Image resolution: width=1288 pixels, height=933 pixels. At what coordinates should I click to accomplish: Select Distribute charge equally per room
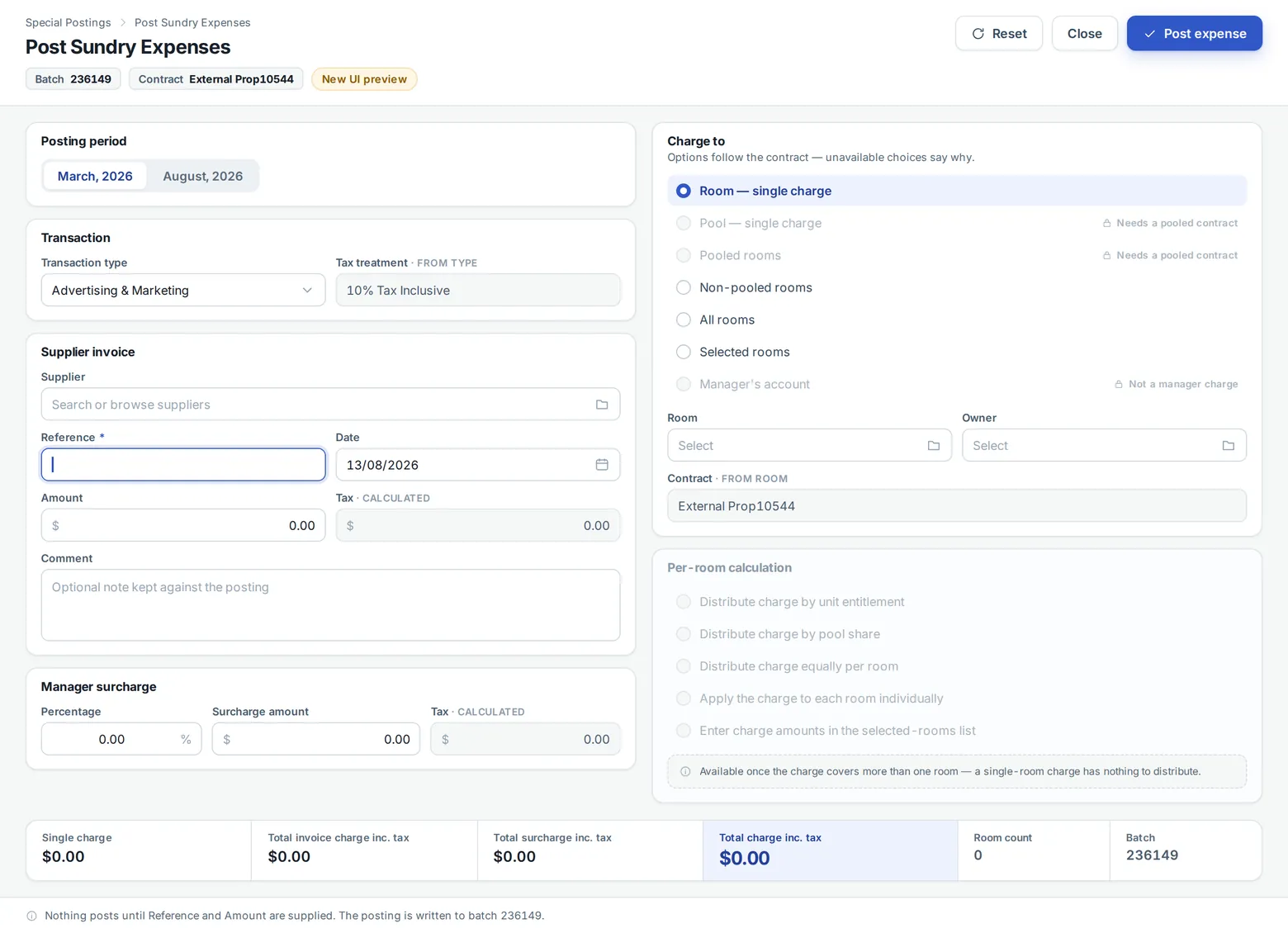coord(957,666)
